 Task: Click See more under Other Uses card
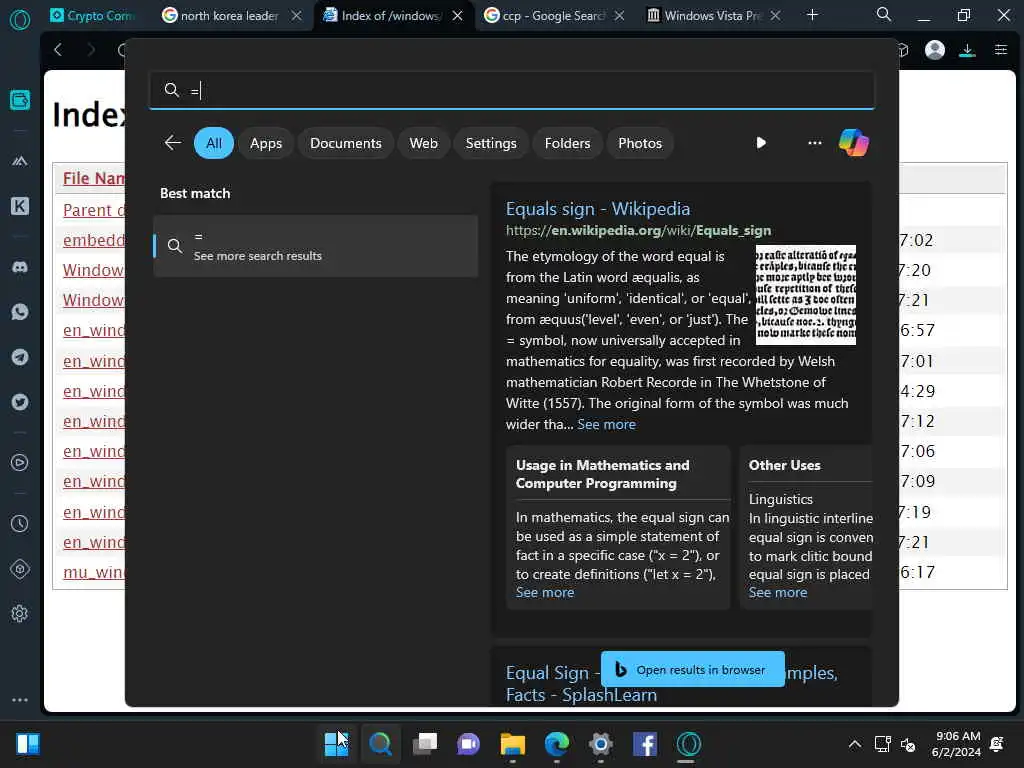777,592
